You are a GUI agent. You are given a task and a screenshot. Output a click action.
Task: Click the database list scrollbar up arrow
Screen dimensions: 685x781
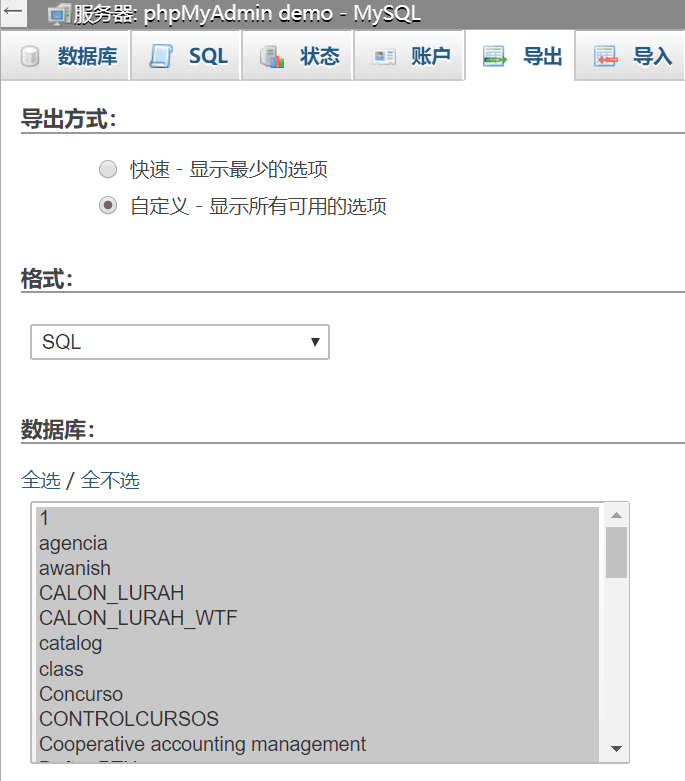tap(616, 515)
